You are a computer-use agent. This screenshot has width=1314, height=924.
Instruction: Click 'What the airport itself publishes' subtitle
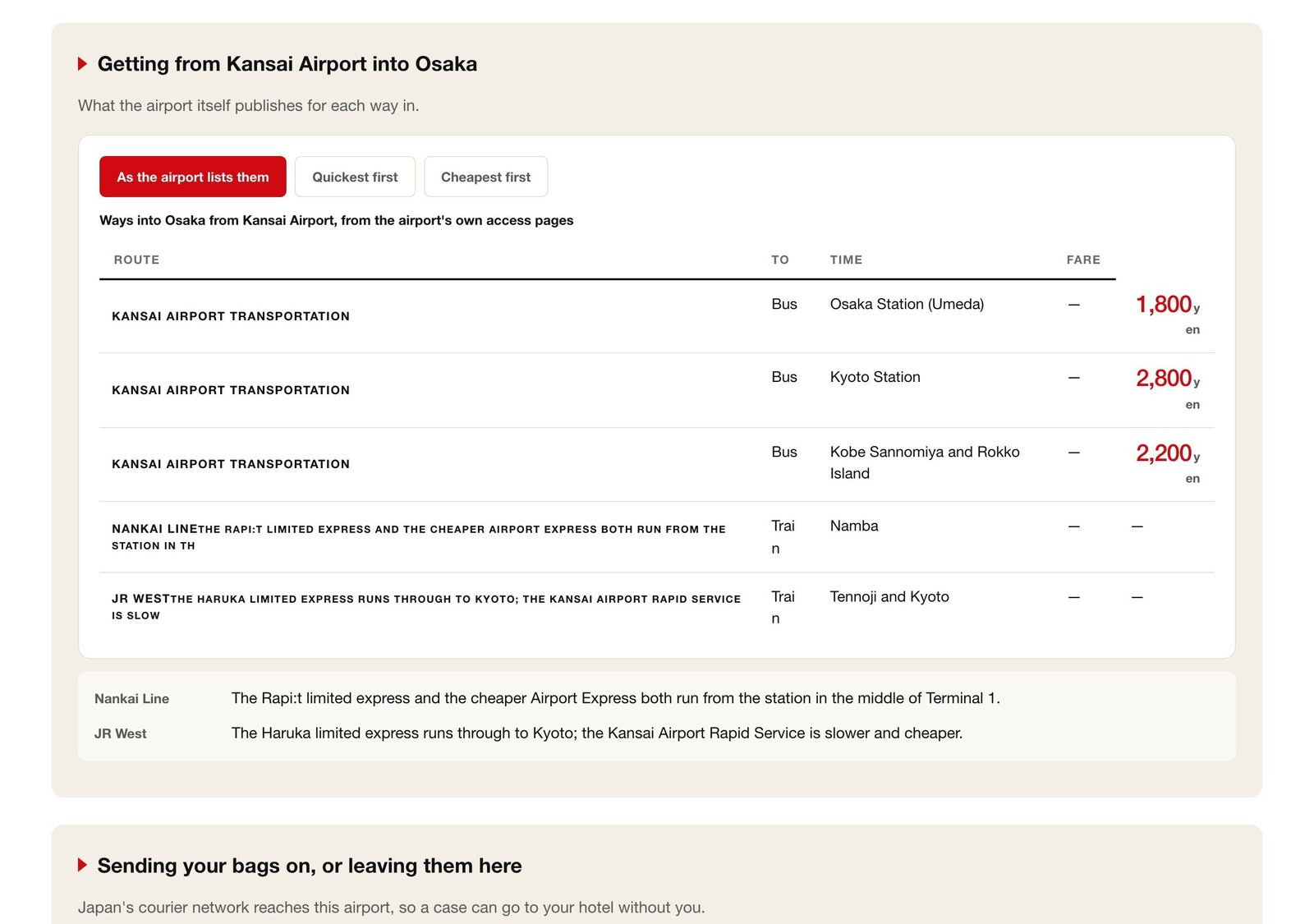click(x=248, y=105)
